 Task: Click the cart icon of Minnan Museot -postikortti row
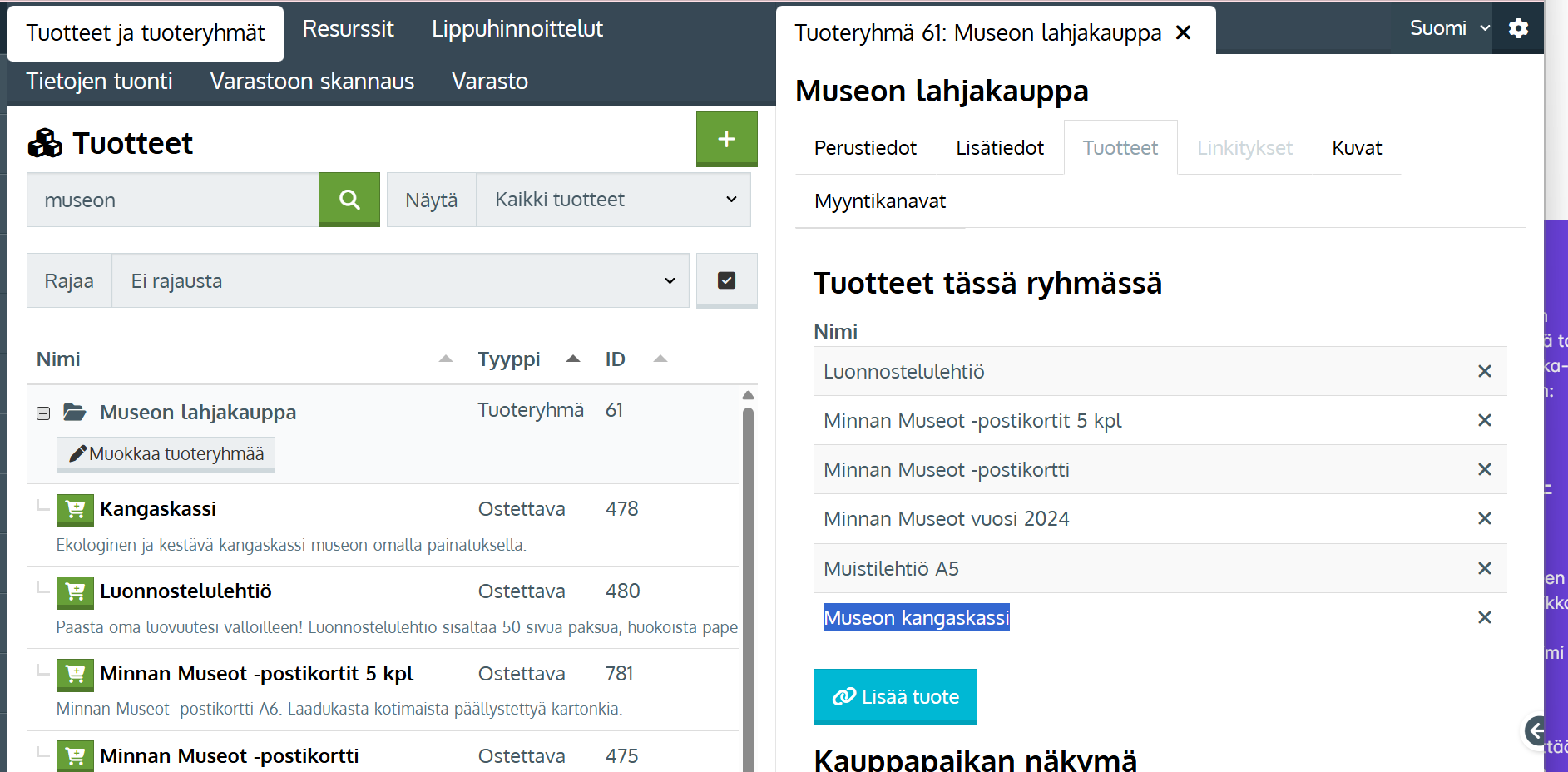tap(75, 756)
